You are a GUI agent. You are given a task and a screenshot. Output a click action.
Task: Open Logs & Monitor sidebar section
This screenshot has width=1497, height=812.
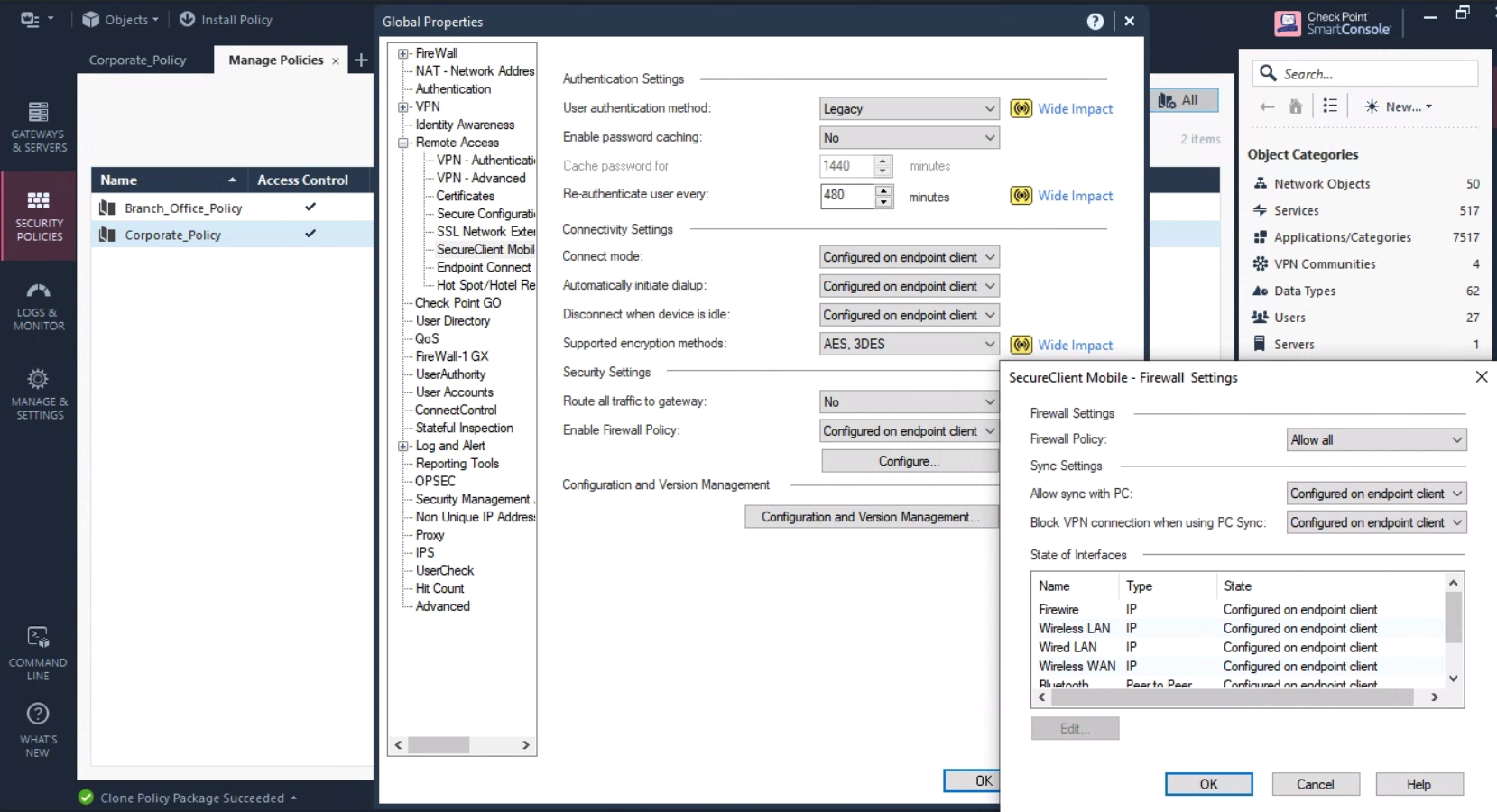[38, 306]
